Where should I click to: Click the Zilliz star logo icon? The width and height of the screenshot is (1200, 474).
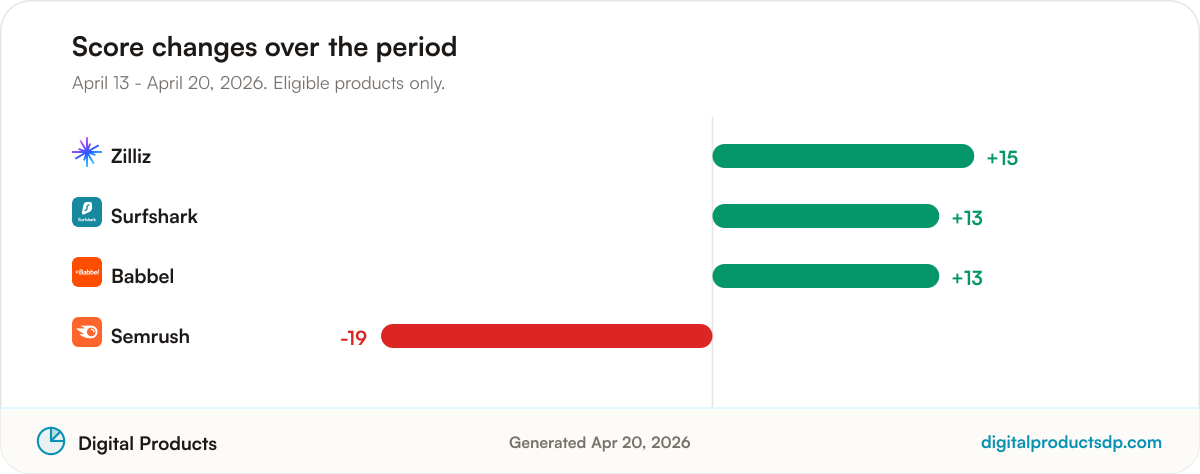(x=87, y=152)
